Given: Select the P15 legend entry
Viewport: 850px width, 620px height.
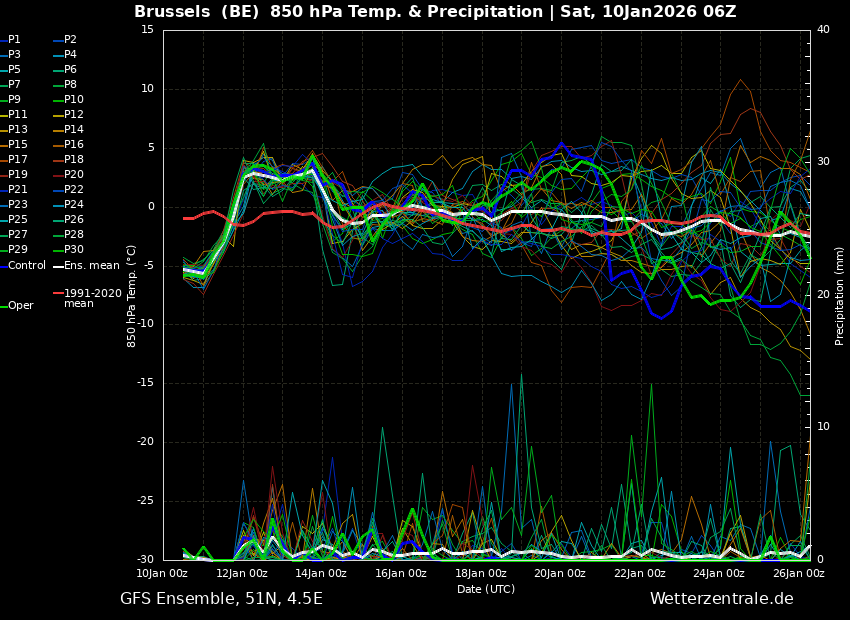Looking at the screenshot, I should click(17, 145).
